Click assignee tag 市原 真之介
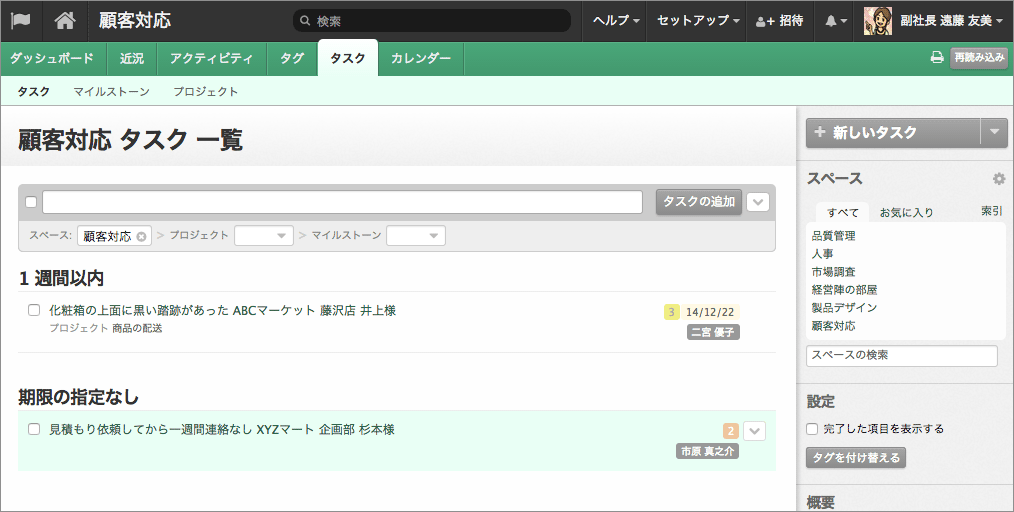This screenshot has height=512, width=1014. (707, 451)
